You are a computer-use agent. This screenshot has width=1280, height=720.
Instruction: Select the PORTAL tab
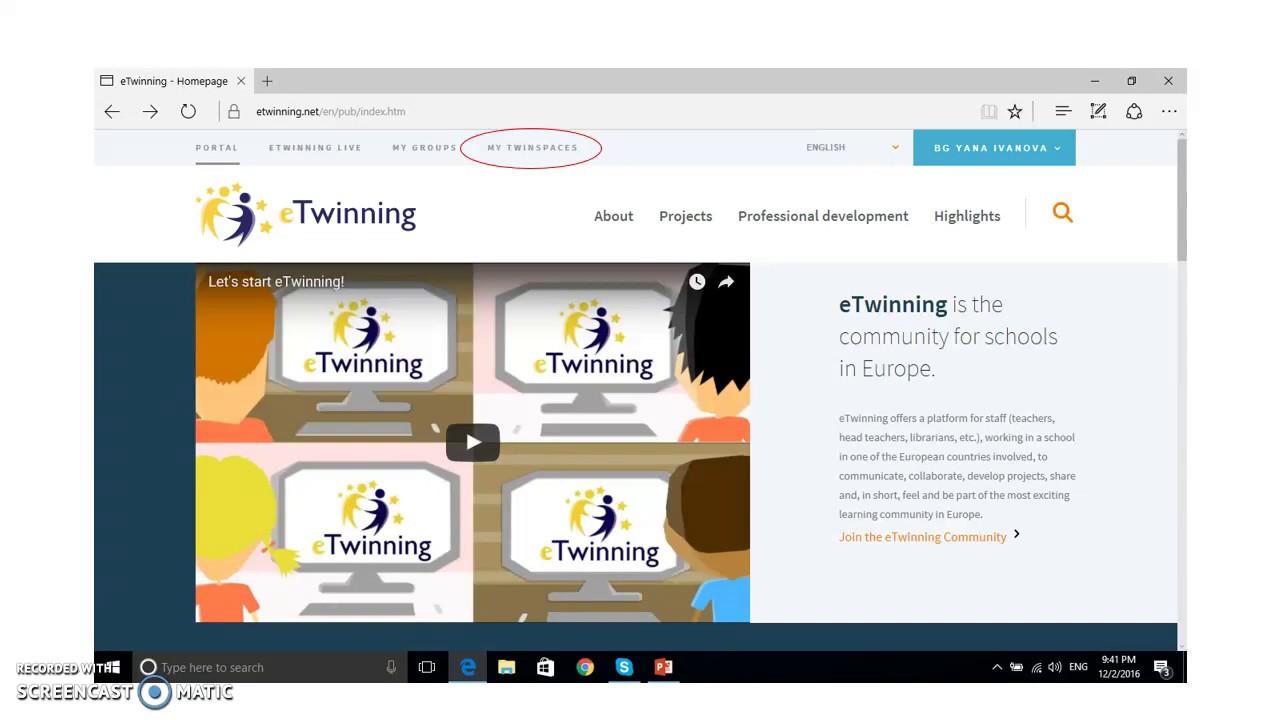tap(217, 148)
